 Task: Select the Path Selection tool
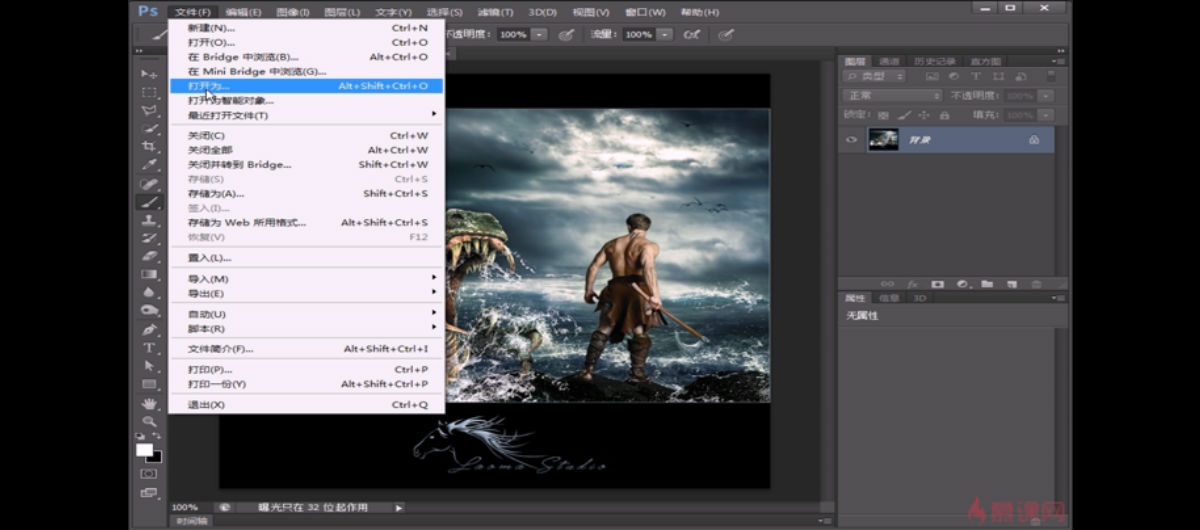click(149, 366)
